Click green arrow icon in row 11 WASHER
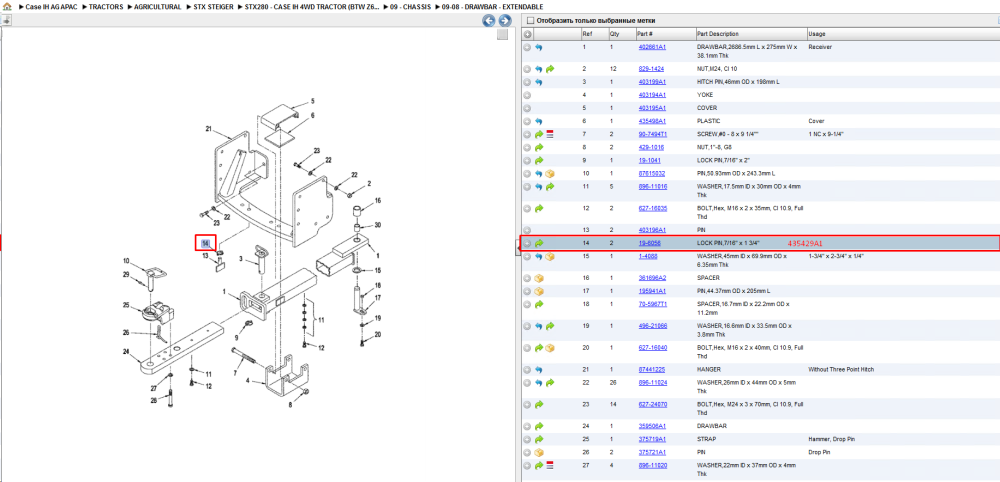 click(x=550, y=187)
